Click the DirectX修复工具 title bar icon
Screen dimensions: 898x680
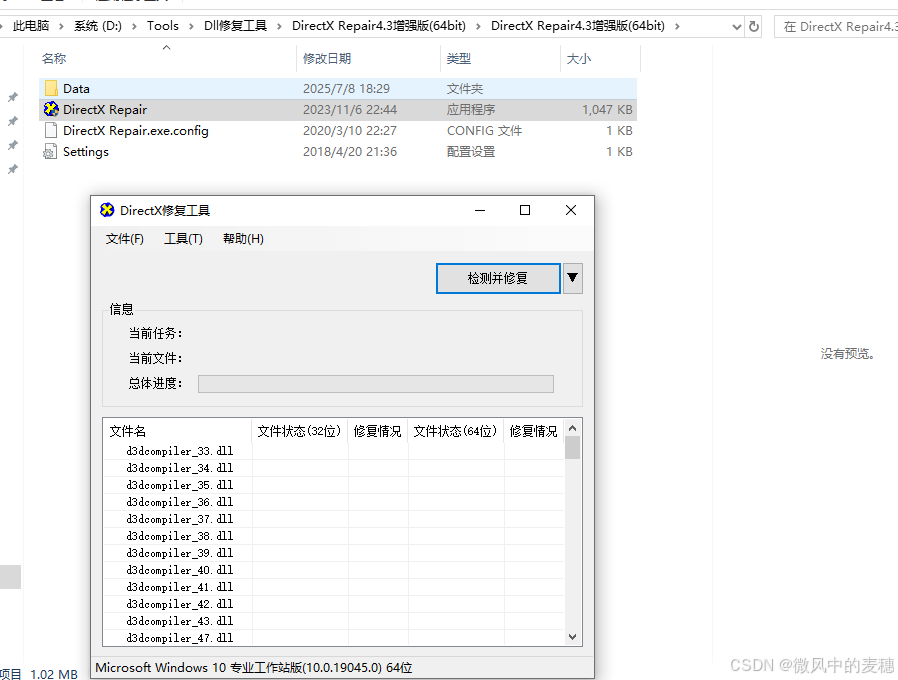point(107,210)
